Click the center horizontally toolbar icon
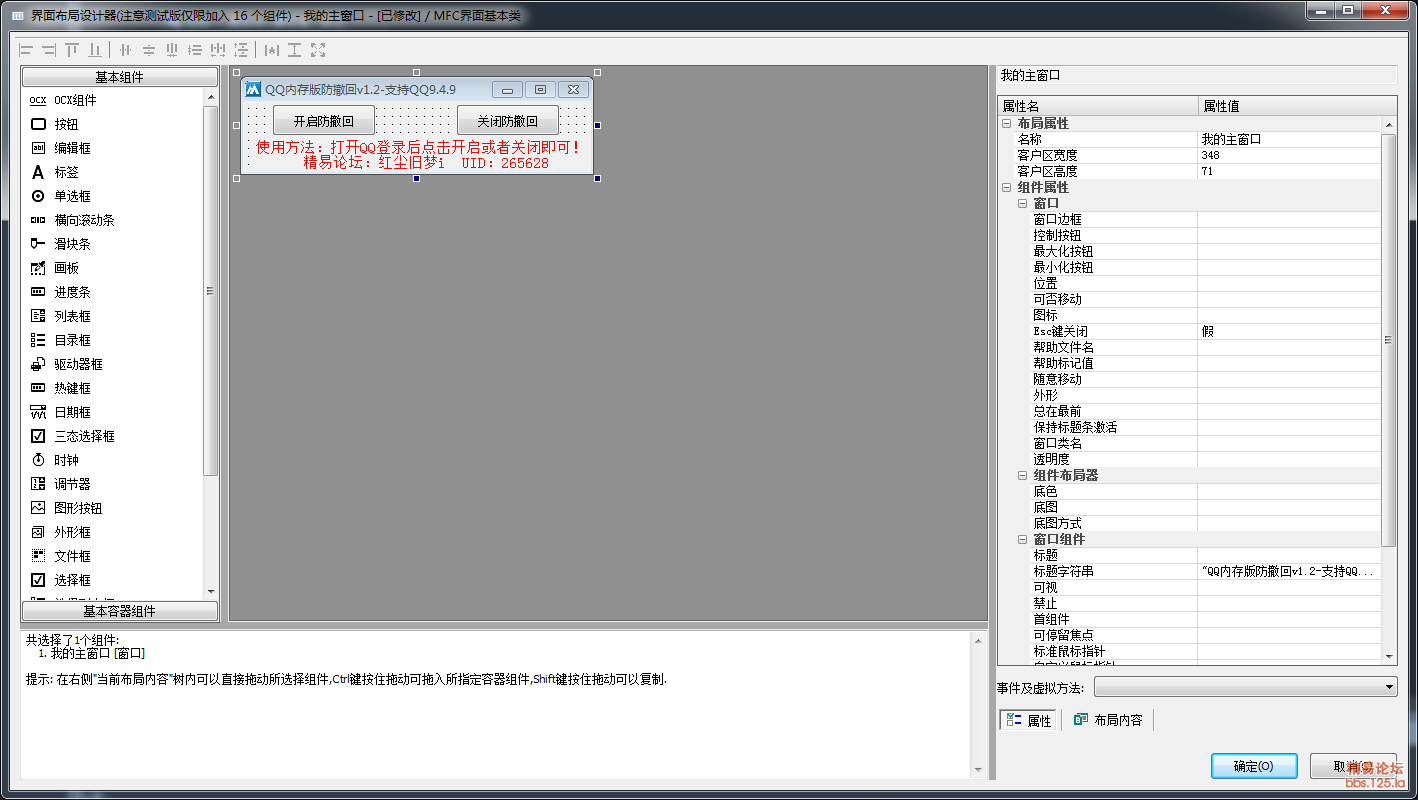The height and width of the screenshot is (800, 1418). 125,49
